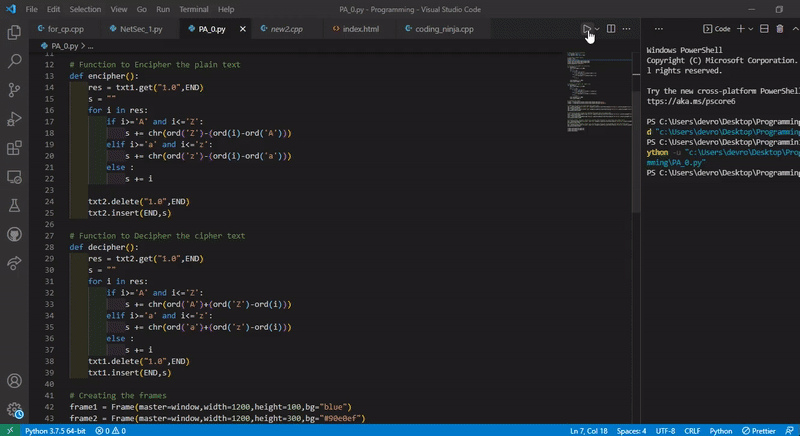Minimize the VS Code window
Screen dimensions: 800x436
[752, 9]
